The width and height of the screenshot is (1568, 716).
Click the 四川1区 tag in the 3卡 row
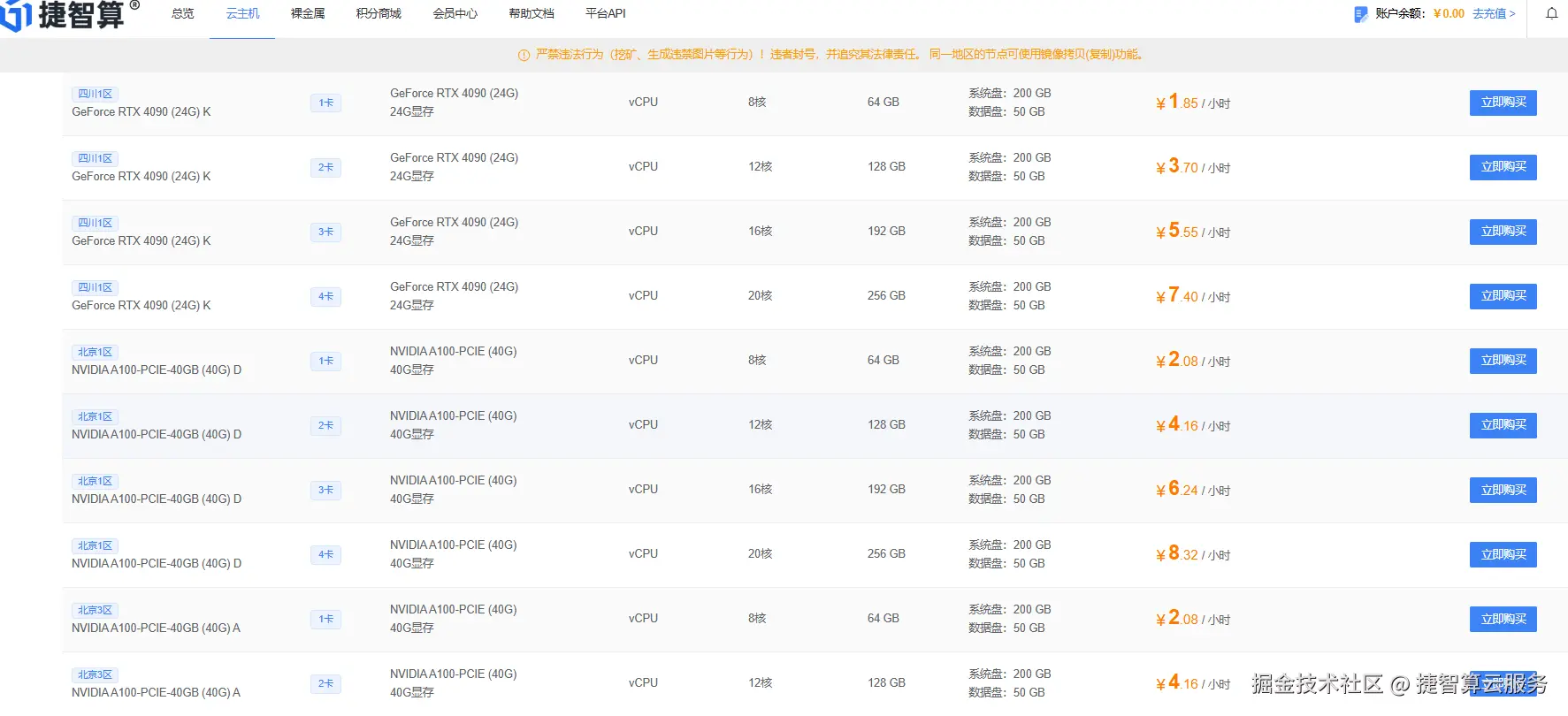coord(95,223)
